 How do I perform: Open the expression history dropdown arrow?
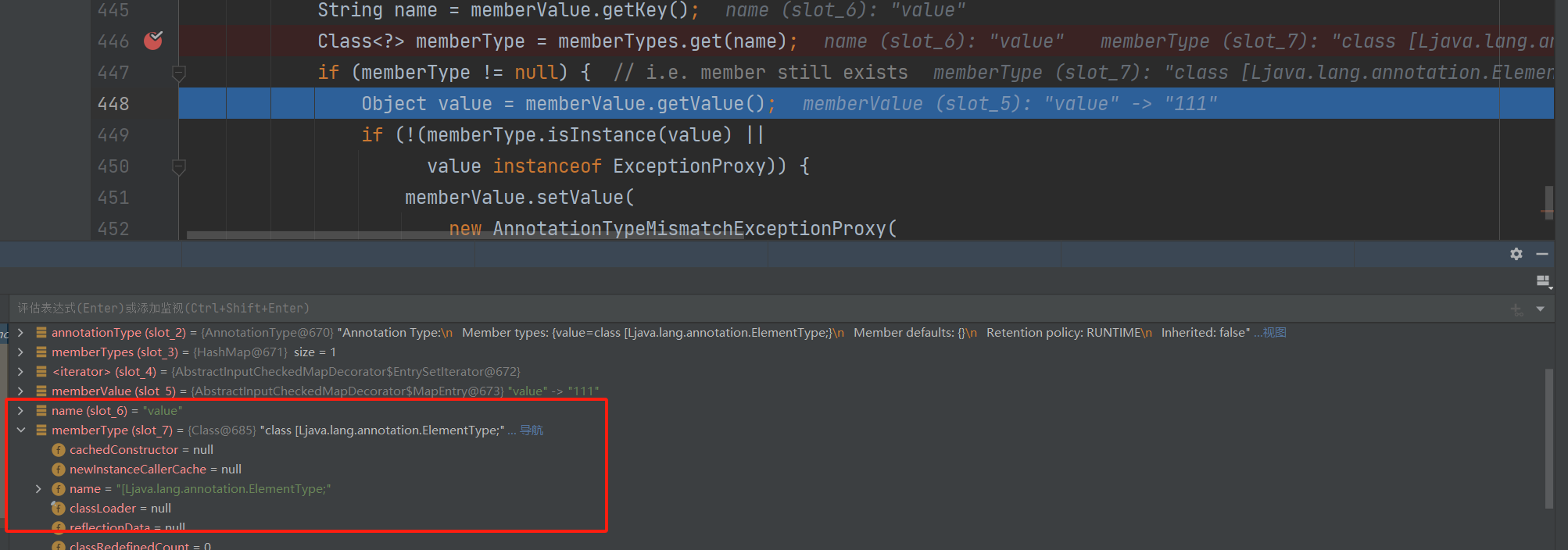pos(1540,309)
